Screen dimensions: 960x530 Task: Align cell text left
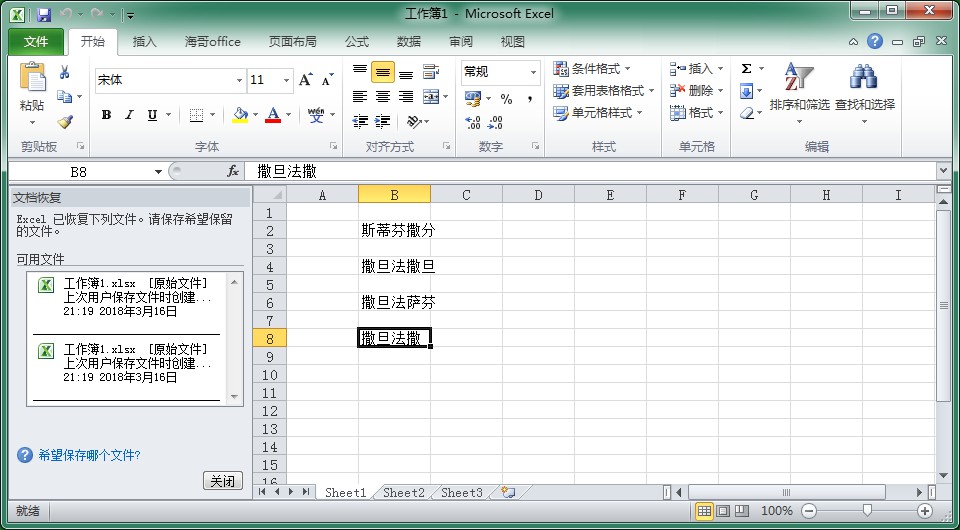(x=360, y=97)
